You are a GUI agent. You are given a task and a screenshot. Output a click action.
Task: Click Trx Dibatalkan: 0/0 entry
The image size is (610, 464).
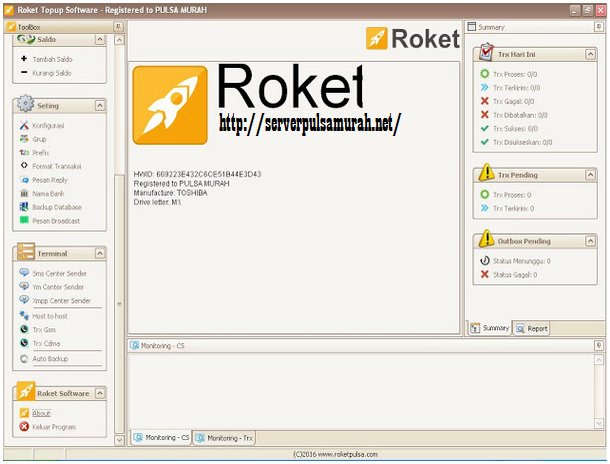coord(520,115)
